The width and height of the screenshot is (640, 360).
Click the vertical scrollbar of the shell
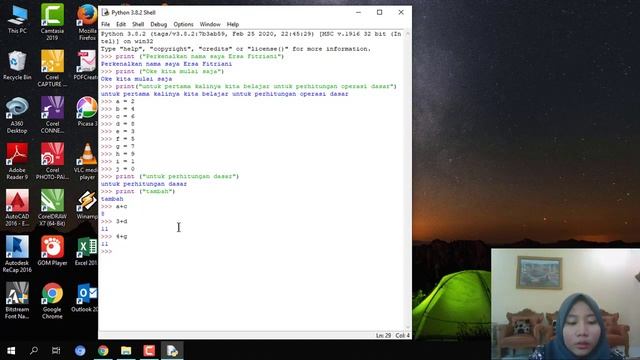(x=407, y=181)
